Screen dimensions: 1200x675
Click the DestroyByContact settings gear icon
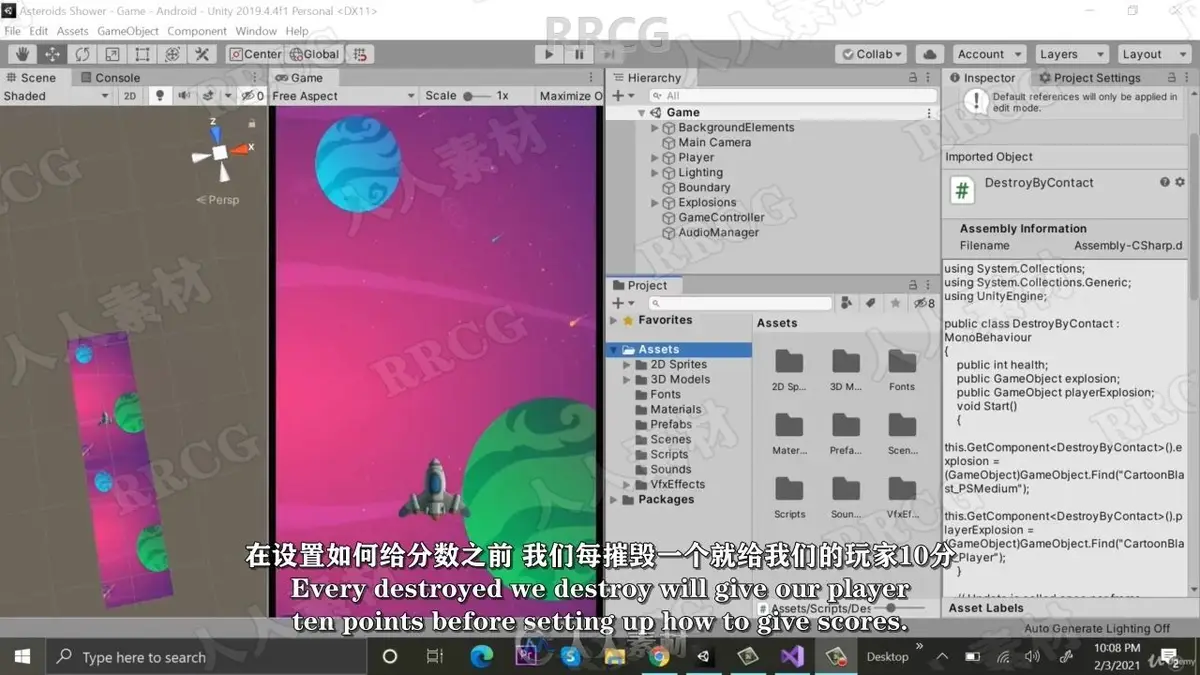(x=1180, y=182)
